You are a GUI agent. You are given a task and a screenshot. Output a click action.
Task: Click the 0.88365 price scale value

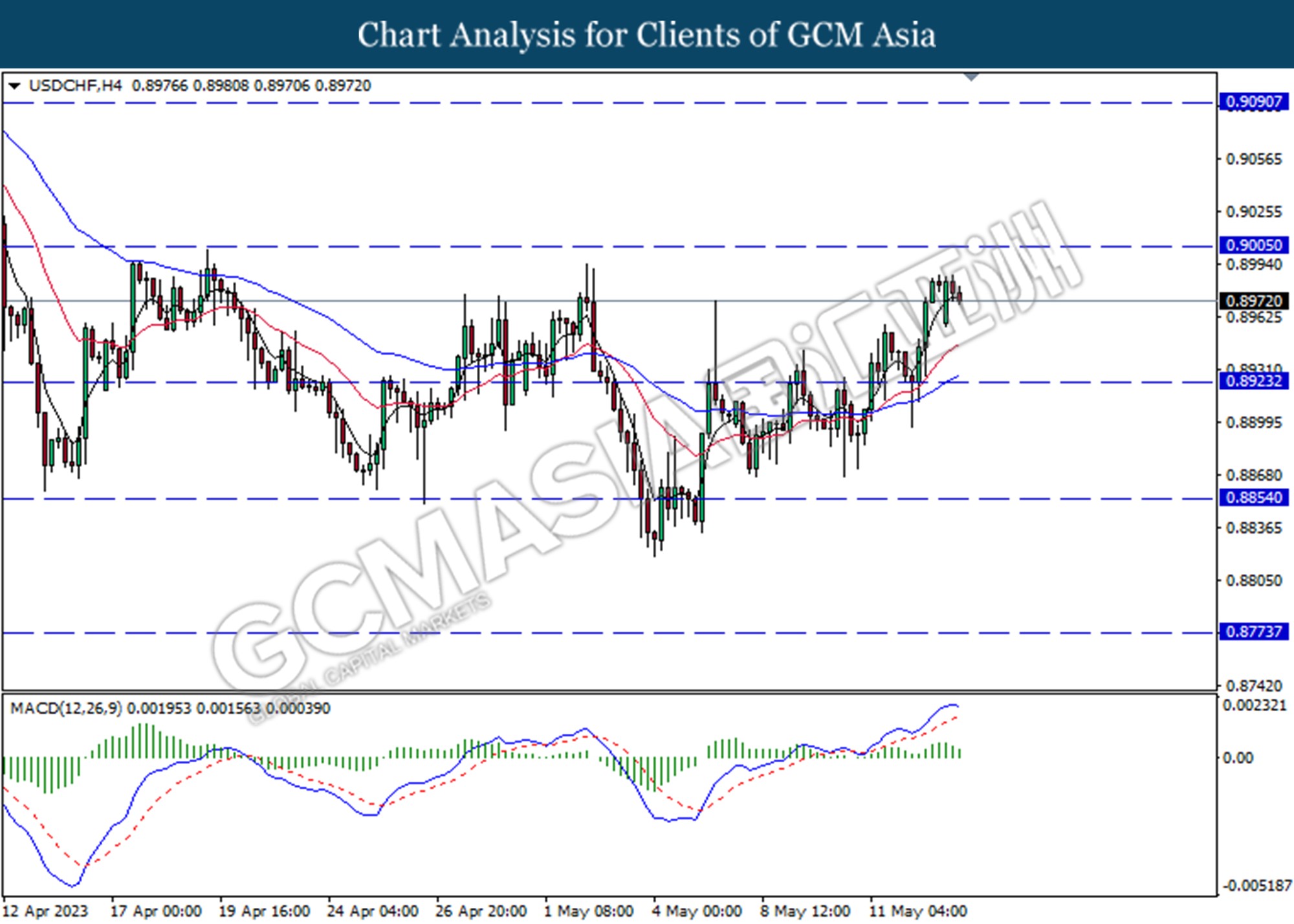coord(1254,529)
